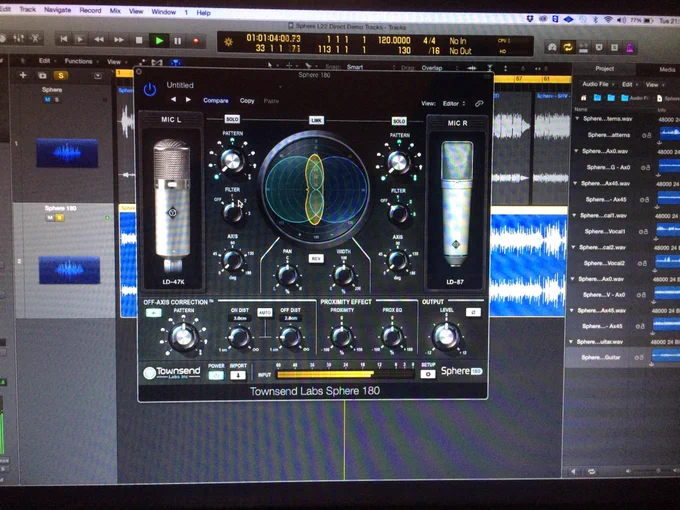Add a new track with plus icon
680x510 pixels.
[23, 75]
